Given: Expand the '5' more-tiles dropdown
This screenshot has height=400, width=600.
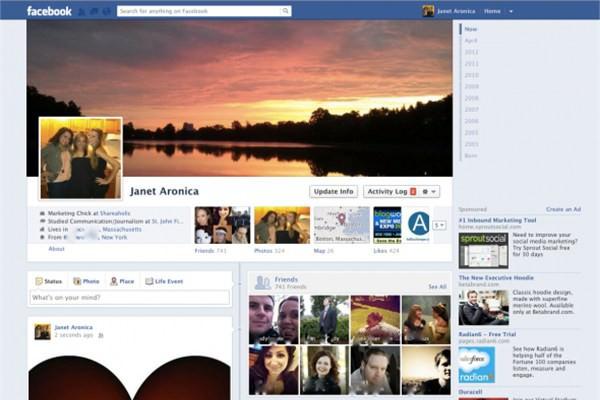Looking at the screenshot, I should pyautogui.click(x=439, y=225).
